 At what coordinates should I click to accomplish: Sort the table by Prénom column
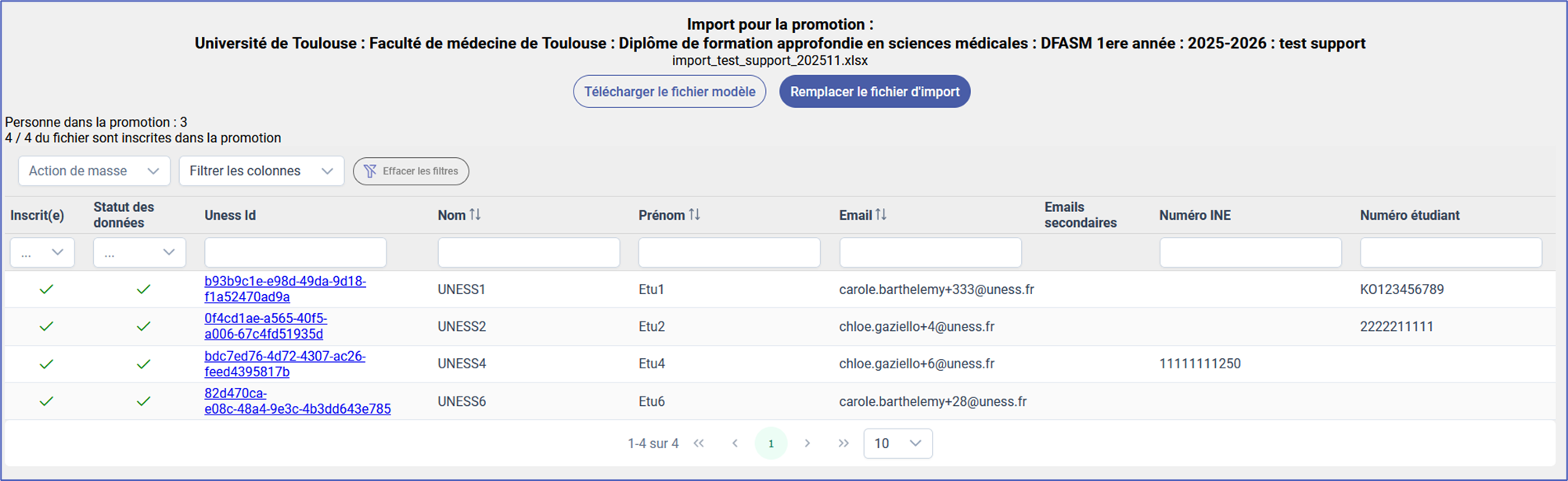click(x=694, y=215)
